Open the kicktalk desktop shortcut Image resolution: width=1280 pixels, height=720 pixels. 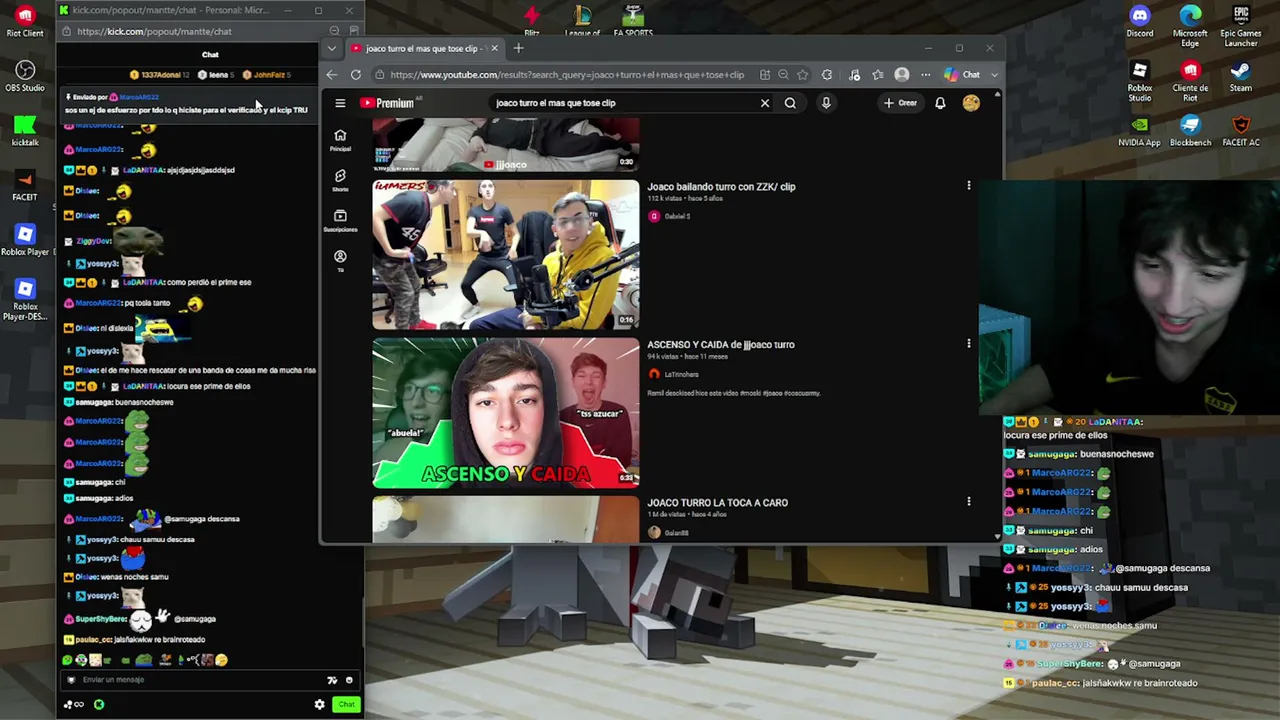point(25,130)
